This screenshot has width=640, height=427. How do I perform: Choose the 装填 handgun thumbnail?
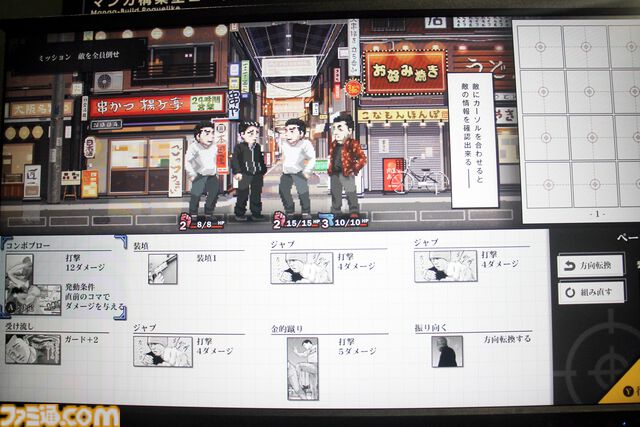pyautogui.click(x=162, y=269)
